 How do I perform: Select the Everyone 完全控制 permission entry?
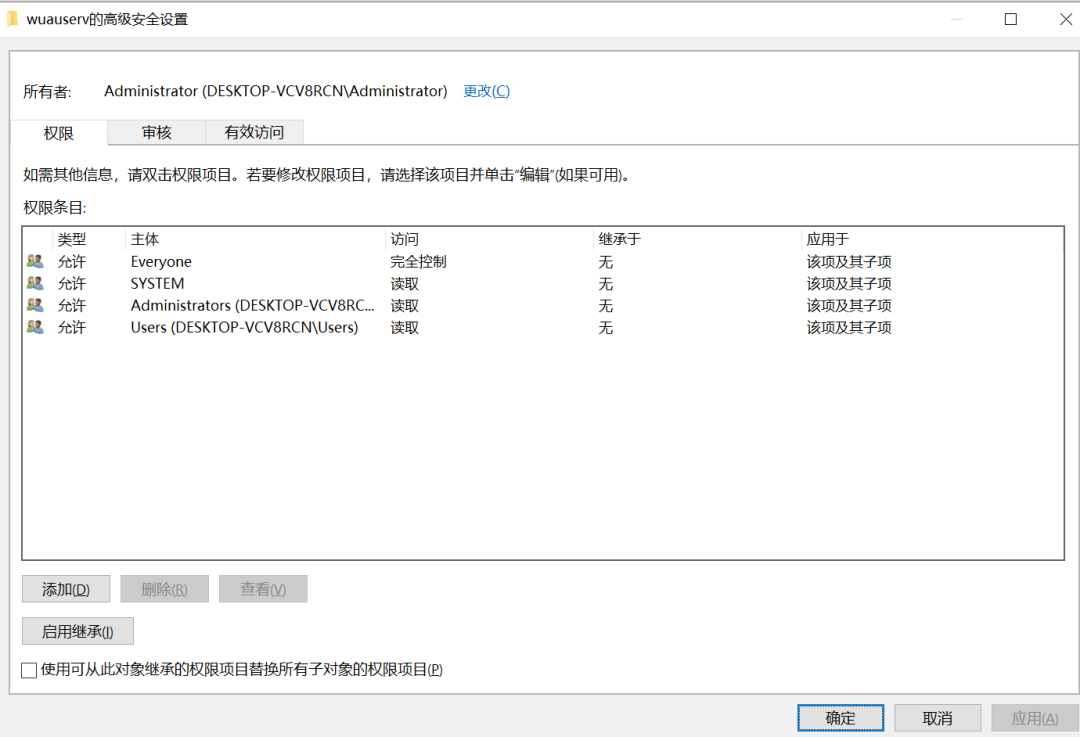tap(417, 262)
